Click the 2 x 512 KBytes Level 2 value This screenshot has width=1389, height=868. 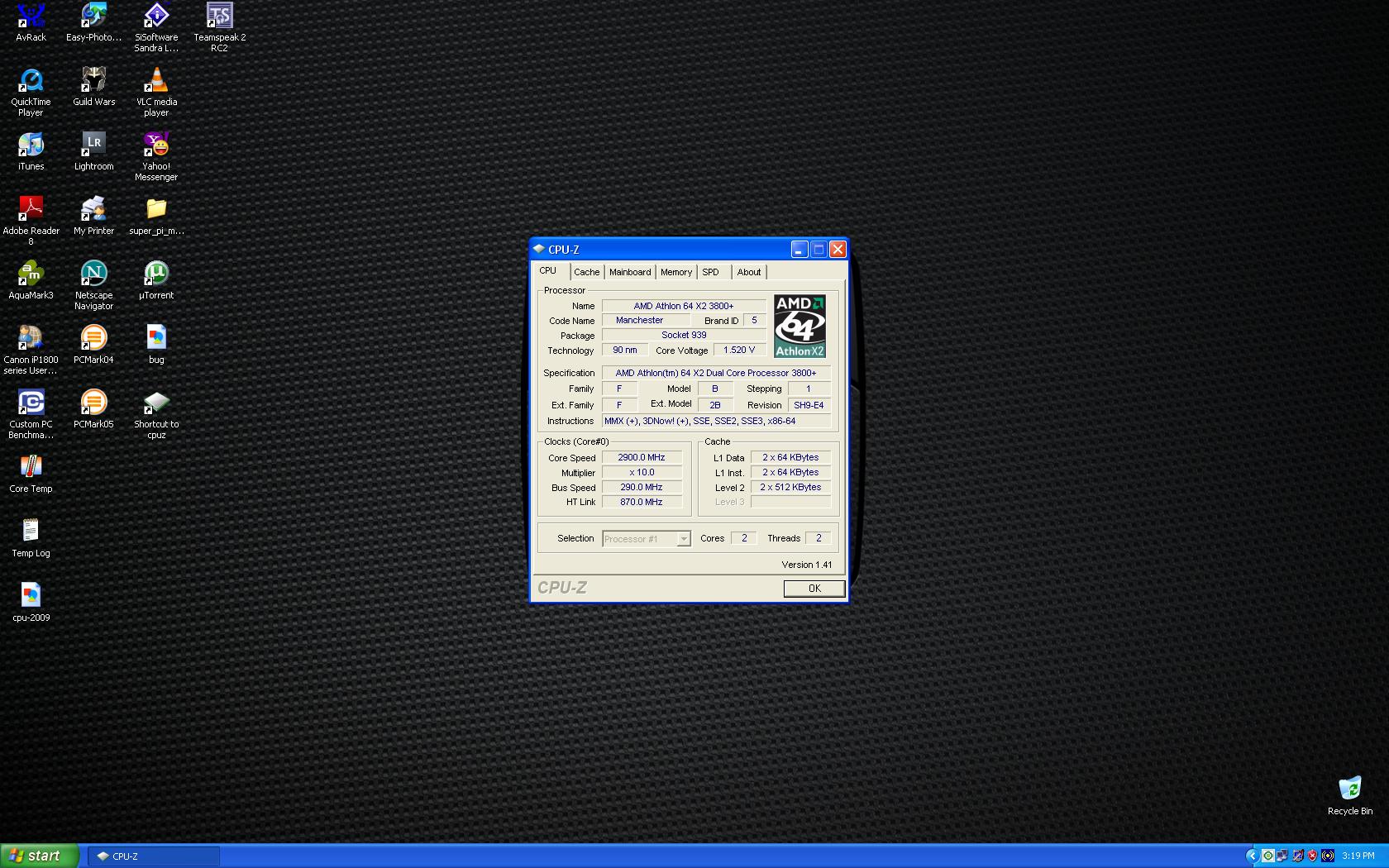point(790,488)
